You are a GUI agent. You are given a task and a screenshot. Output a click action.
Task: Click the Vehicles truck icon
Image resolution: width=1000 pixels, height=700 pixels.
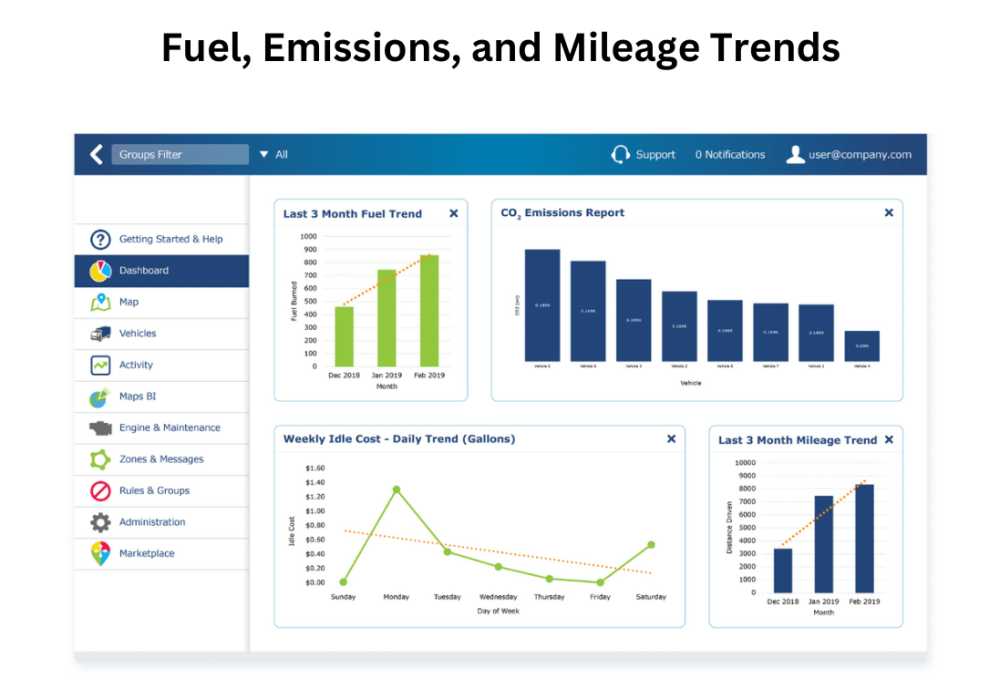pyautogui.click(x=100, y=334)
